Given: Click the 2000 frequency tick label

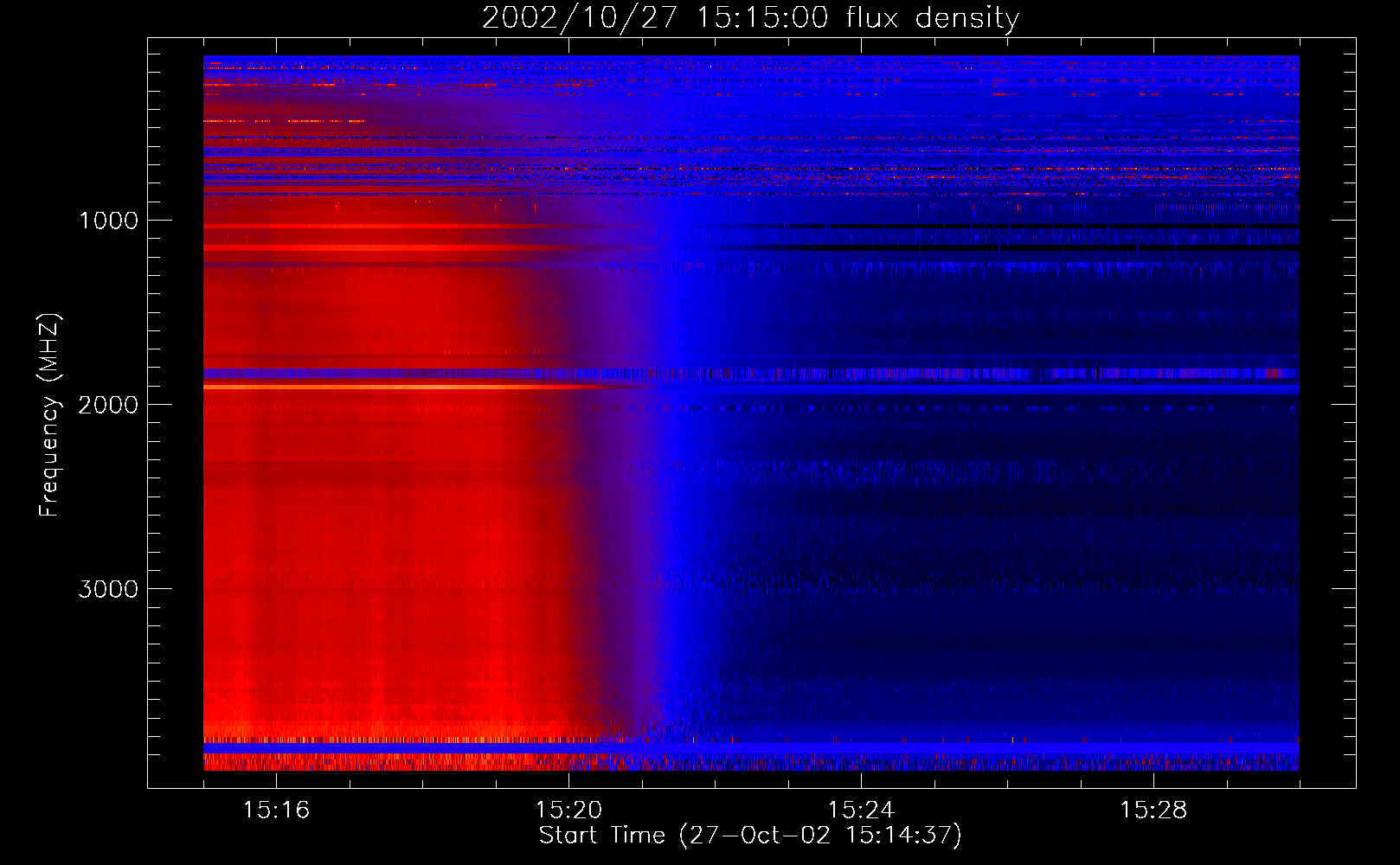Looking at the screenshot, I should [x=108, y=405].
